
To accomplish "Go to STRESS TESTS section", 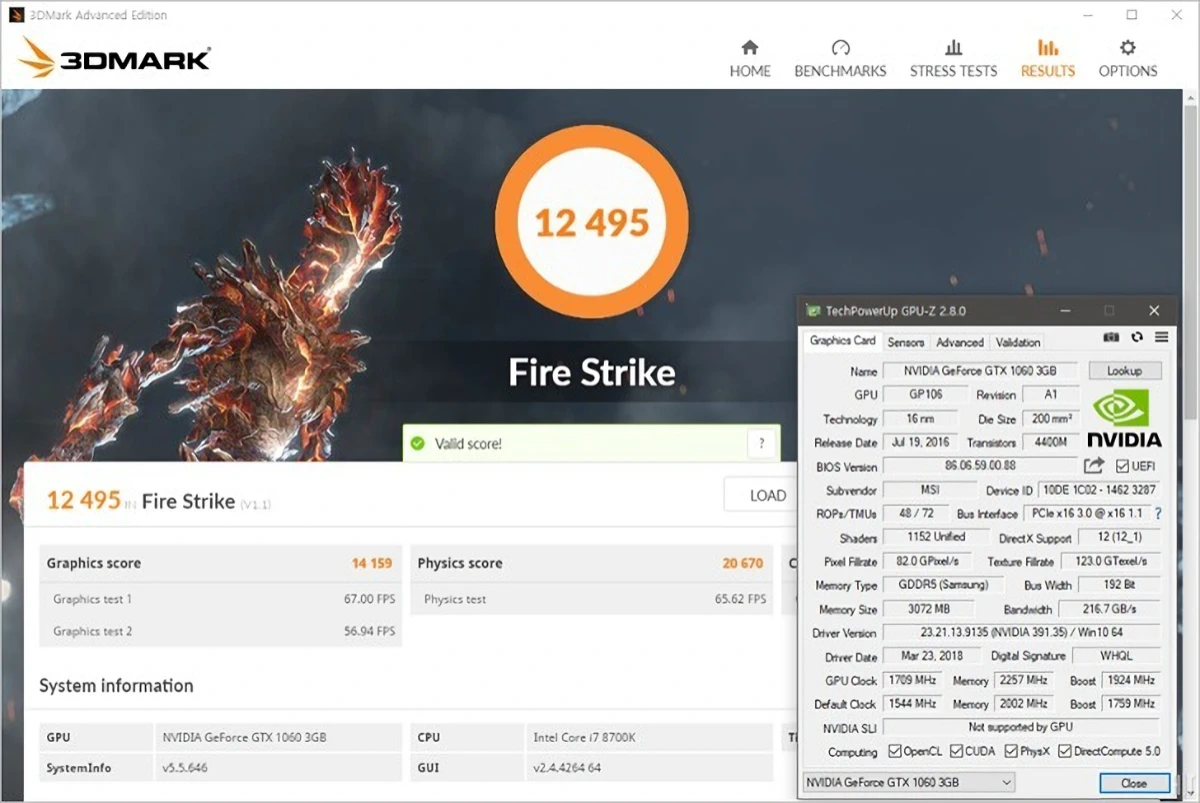I will tap(953, 59).
